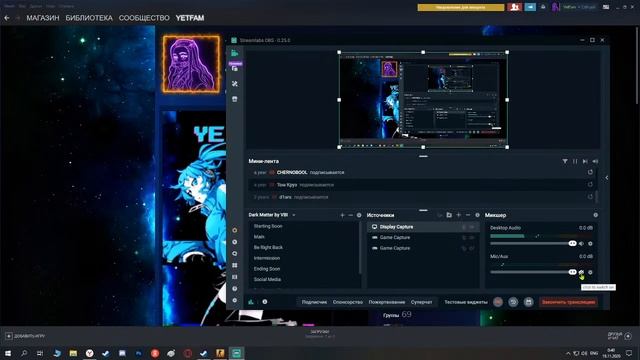This screenshot has height=360, width=640.
Task: Open performance stats icon in footer
Action: point(251,302)
